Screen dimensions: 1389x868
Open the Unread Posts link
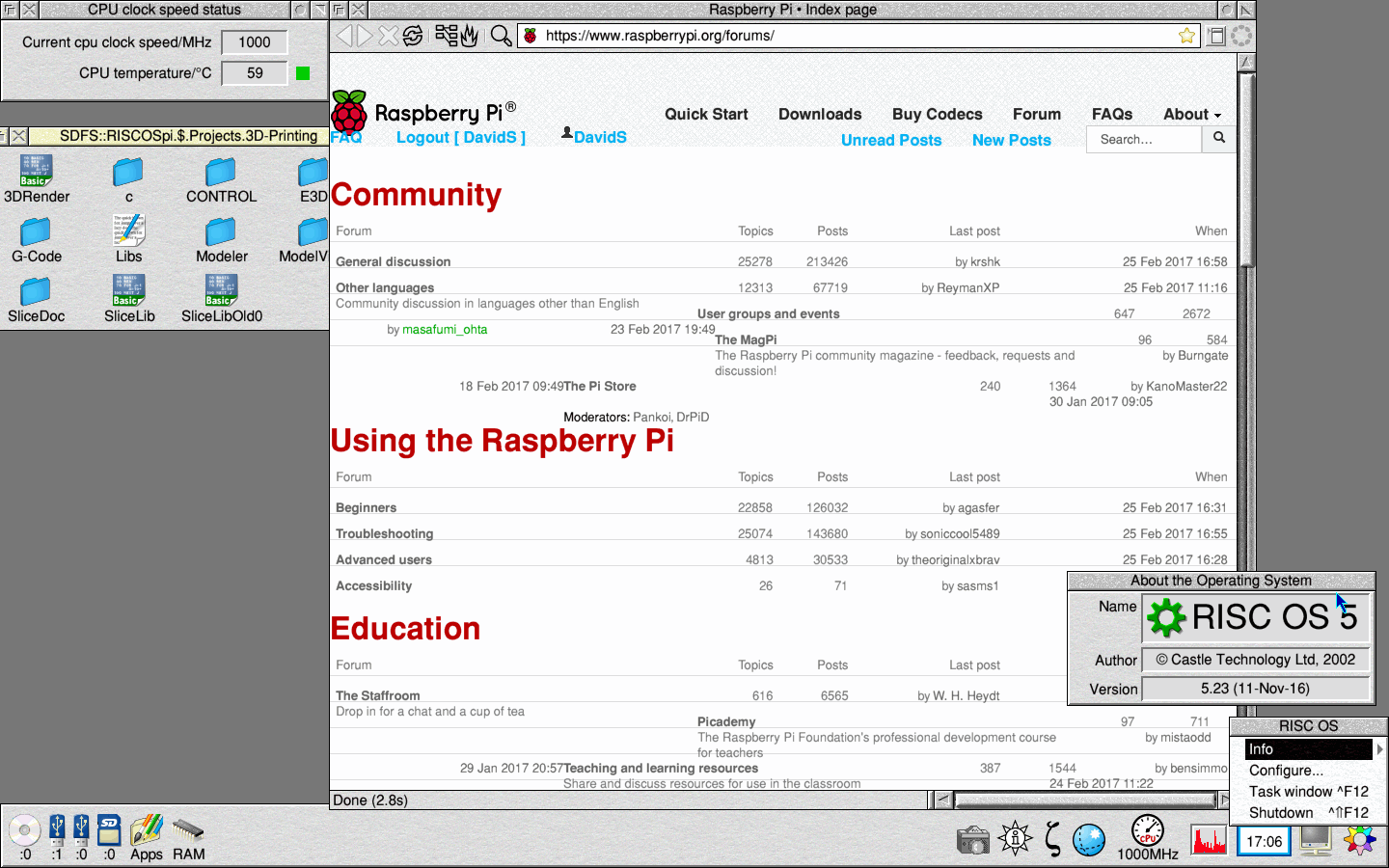pos(891,140)
